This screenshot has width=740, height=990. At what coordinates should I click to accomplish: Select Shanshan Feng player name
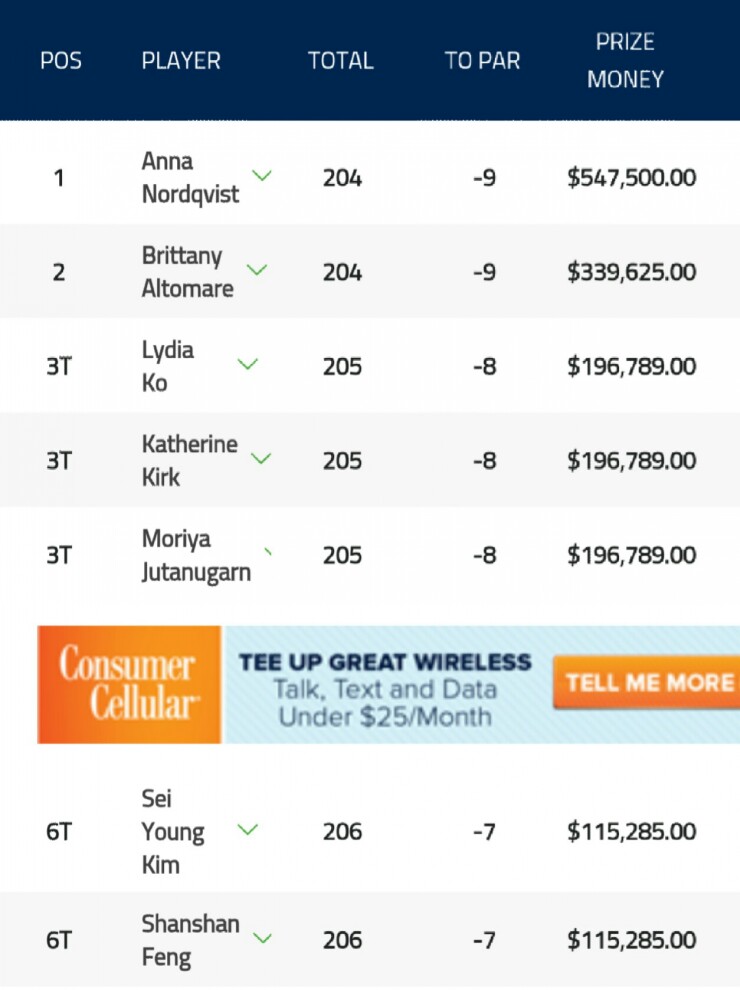tap(190, 940)
